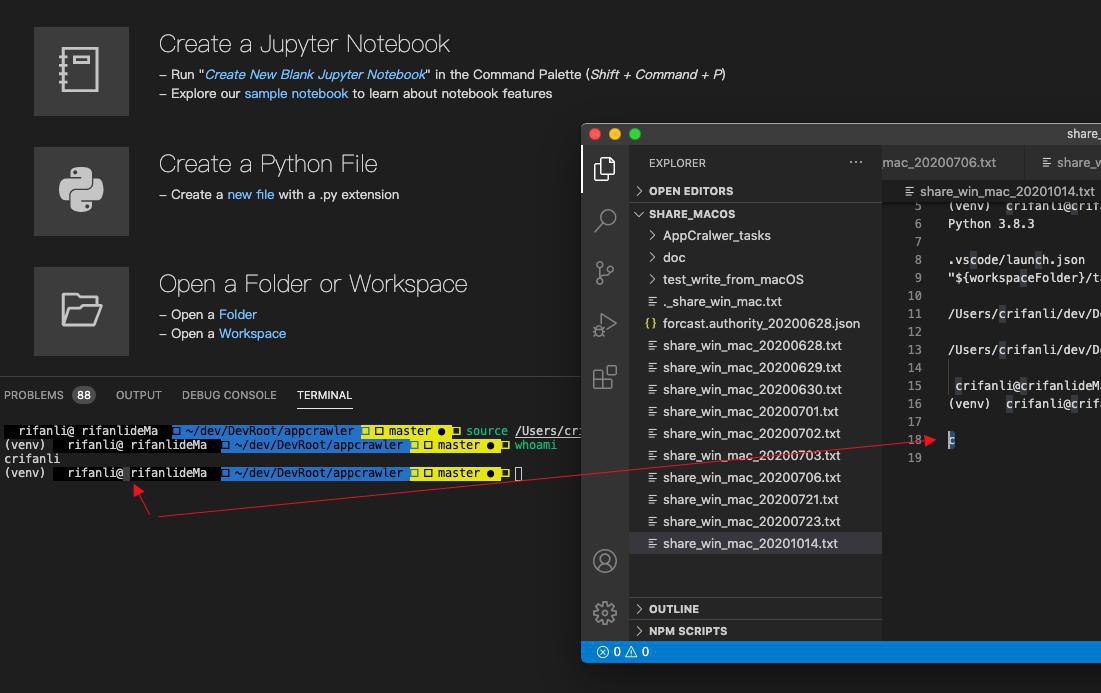1101x693 pixels.
Task: Click the 'Python 3.8.3' line in editor
Action: (991, 224)
